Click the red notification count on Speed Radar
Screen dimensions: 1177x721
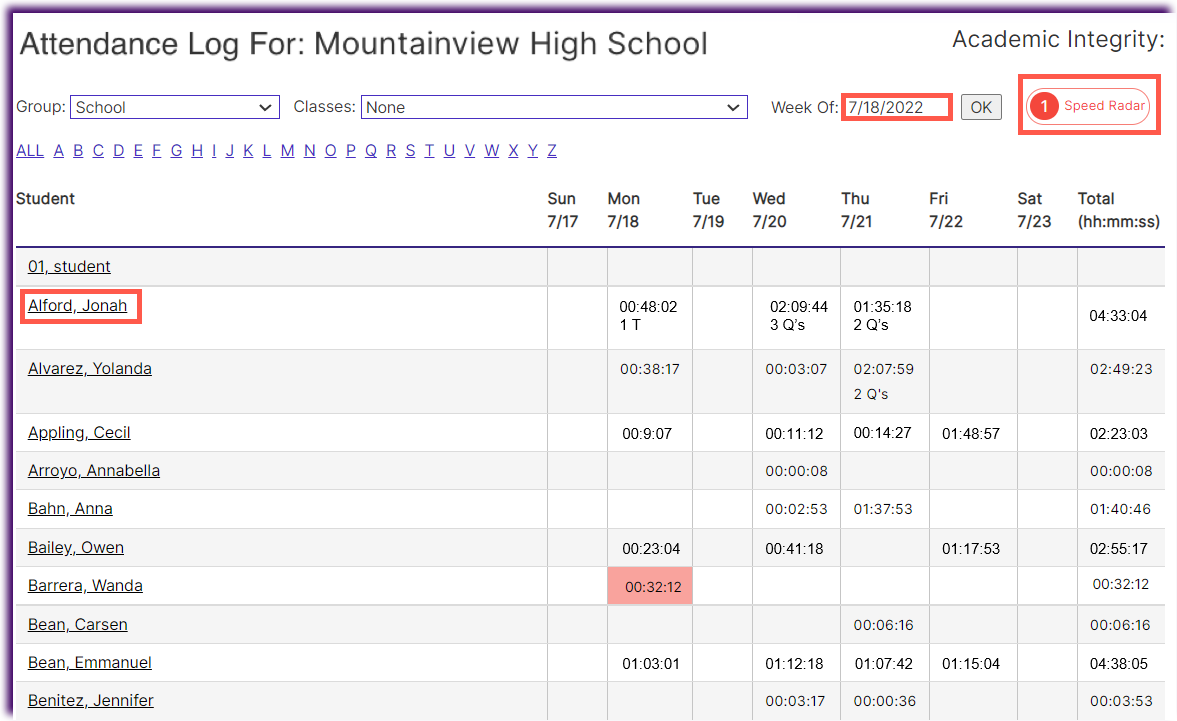click(1046, 105)
